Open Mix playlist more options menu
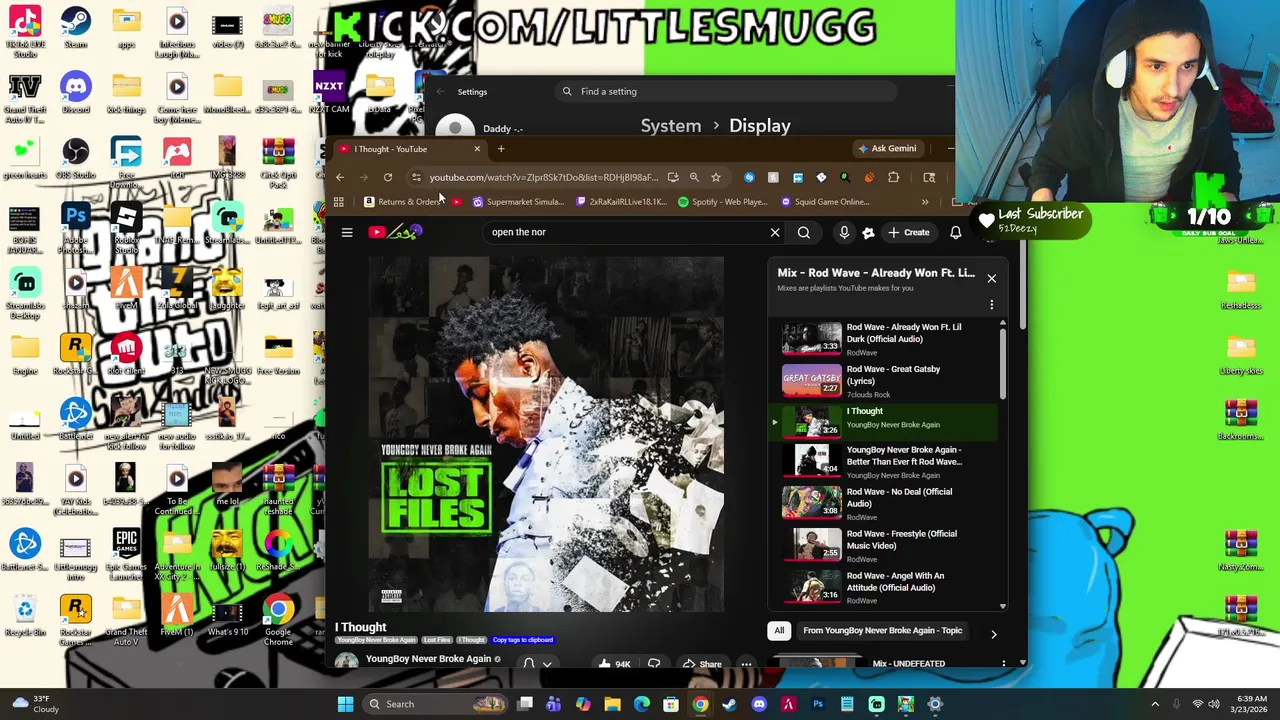Image resolution: width=1280 pixels, height=720 pixels. [991, 304]
